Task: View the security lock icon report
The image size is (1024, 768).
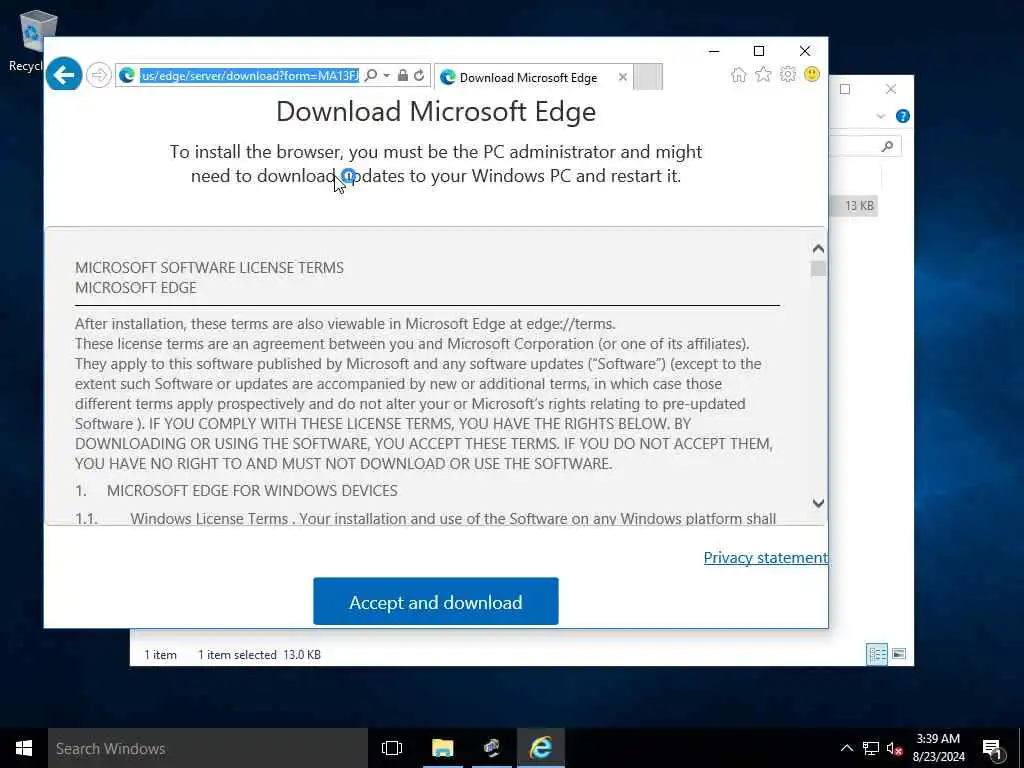Action: coord(403,76)
